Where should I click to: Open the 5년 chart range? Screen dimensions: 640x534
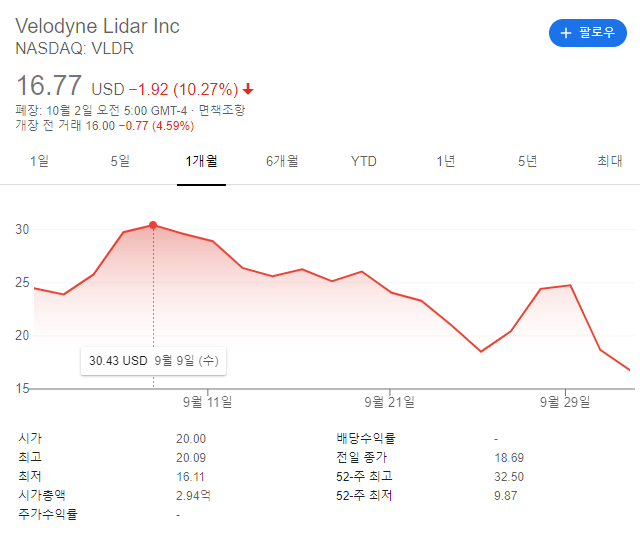(527, 161)
